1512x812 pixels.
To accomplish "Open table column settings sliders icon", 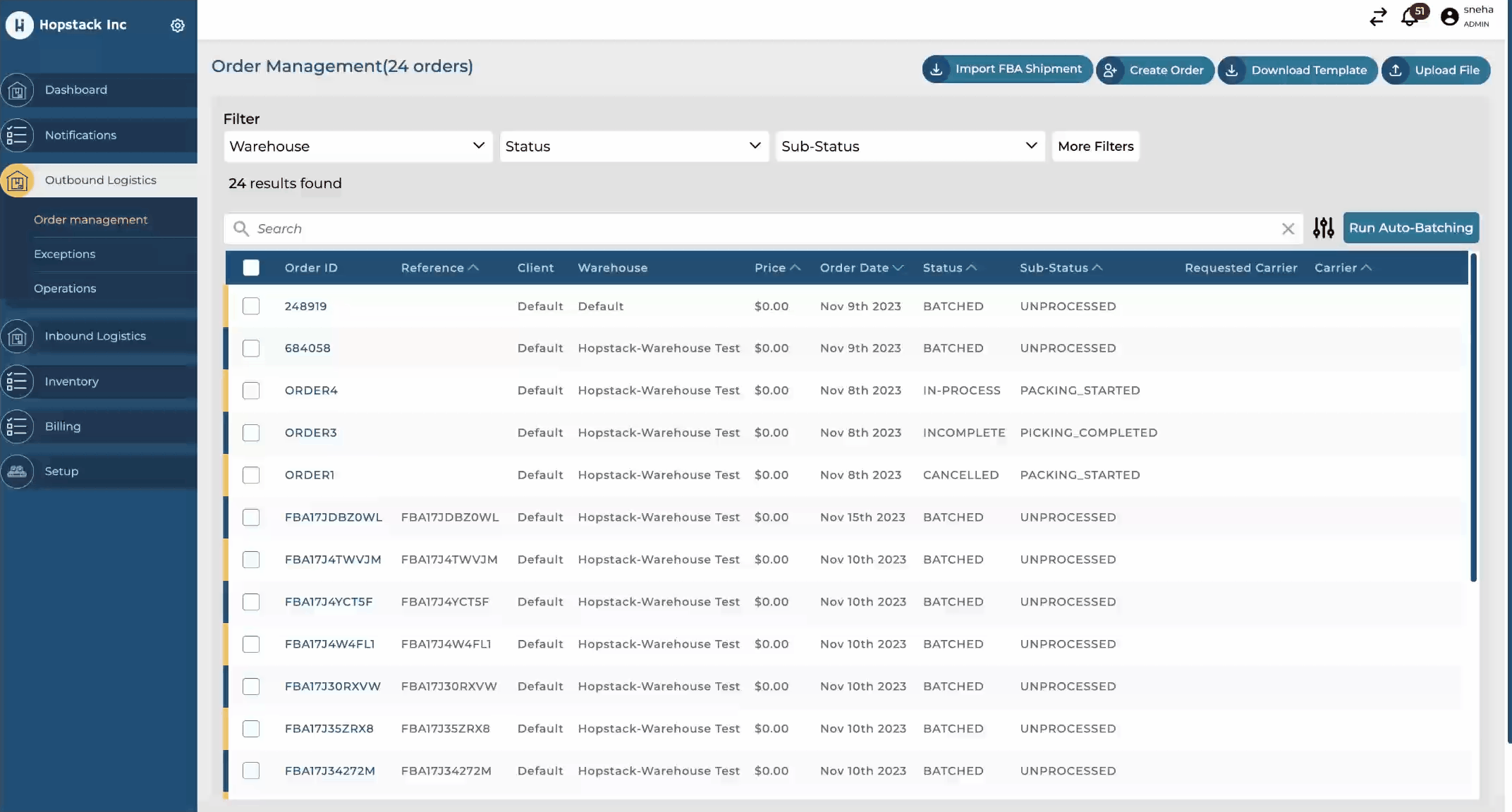I will pyautogui.click(x=1323, y=228).
